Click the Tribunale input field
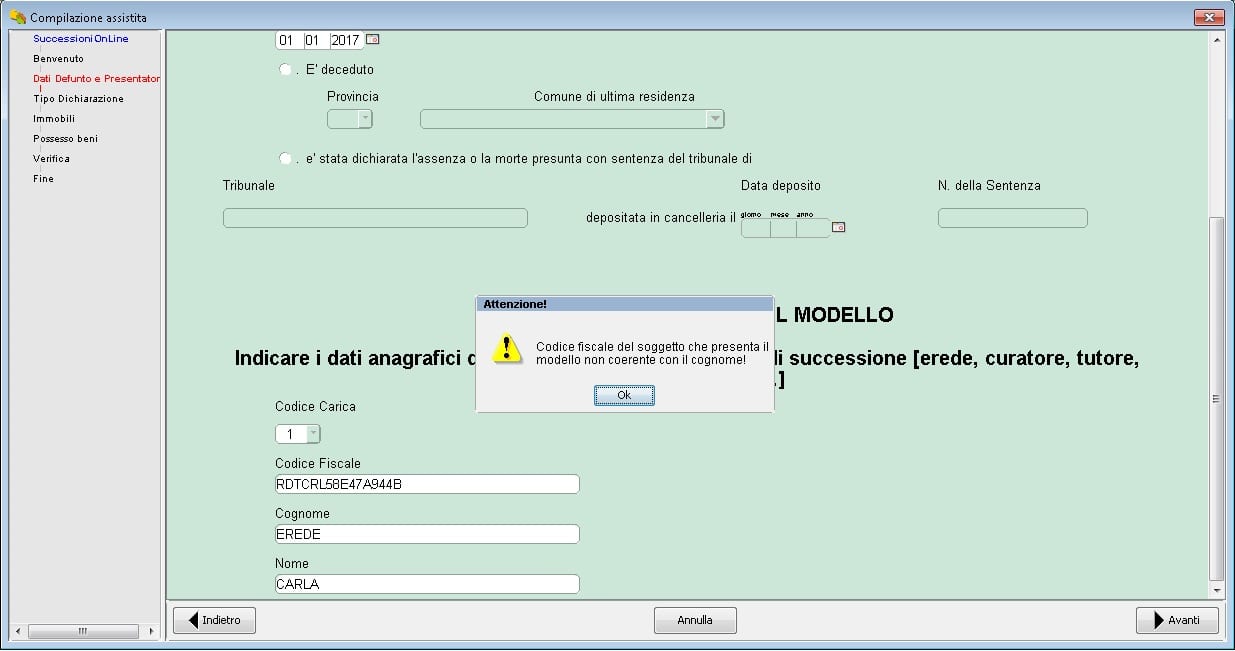Screen dimensions: 1235x651 click(x=375, y=218)
